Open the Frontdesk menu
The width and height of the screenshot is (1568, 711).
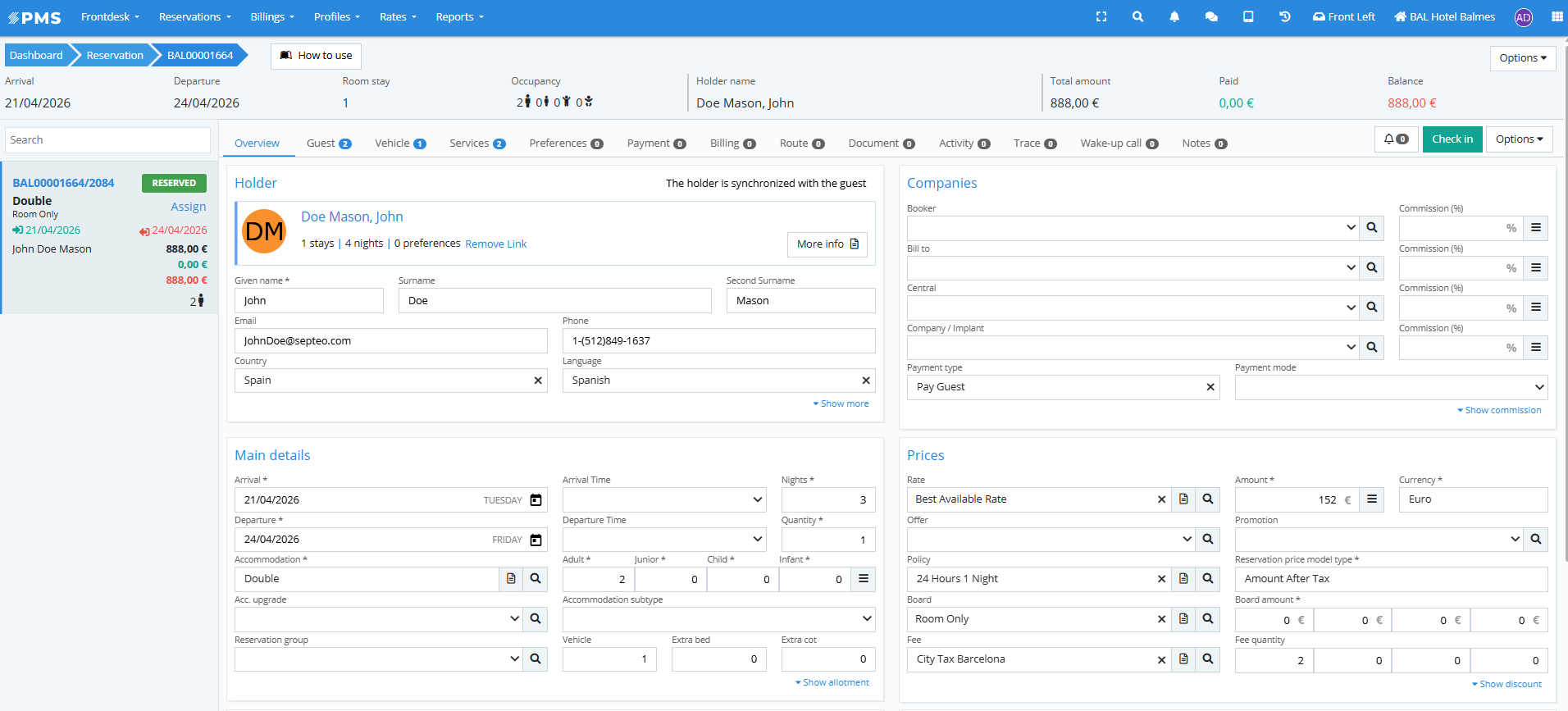pos(110,16)
